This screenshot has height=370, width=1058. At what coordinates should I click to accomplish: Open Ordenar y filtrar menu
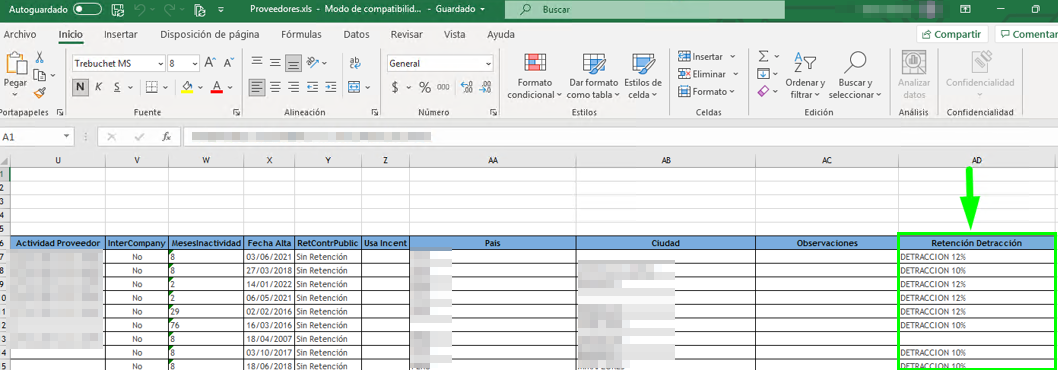click(805, 76)
